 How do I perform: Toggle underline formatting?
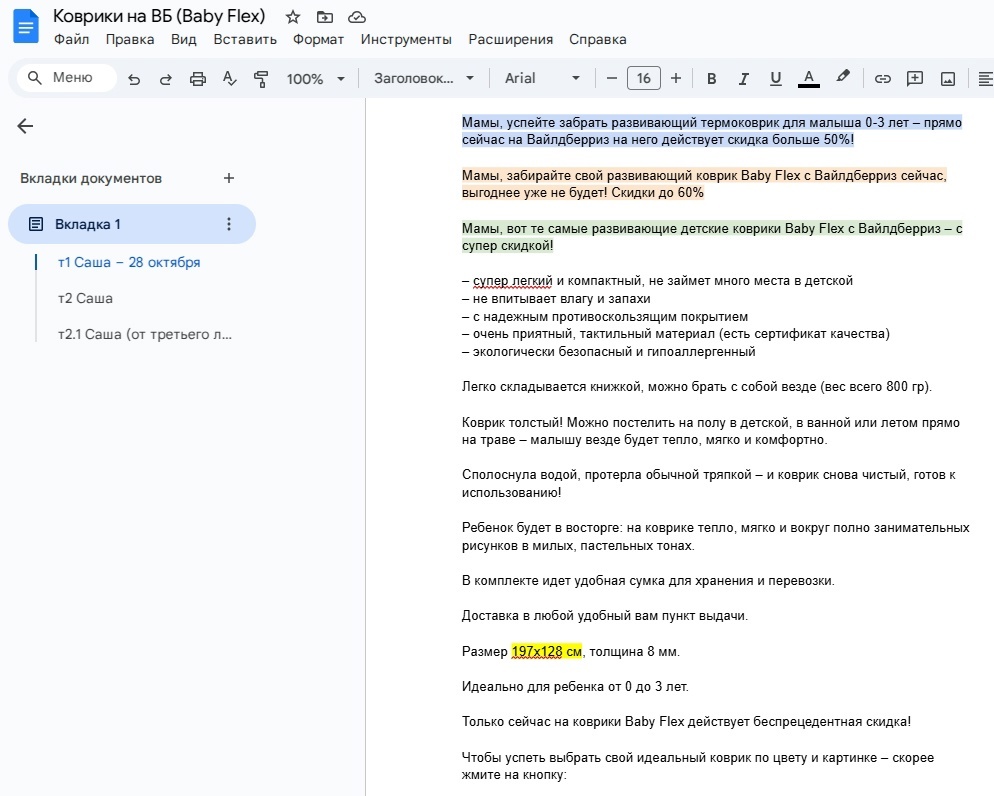pos(775,79)
